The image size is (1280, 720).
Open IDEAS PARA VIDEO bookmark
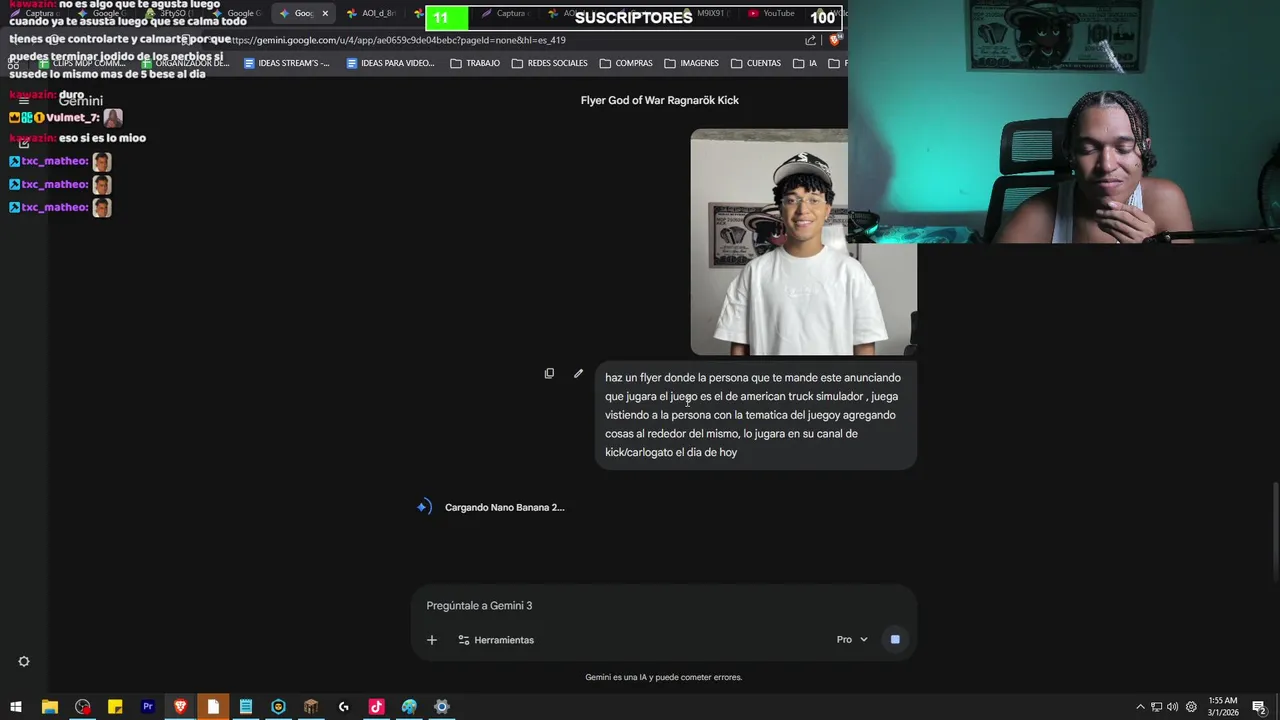(x=390, y=63)
